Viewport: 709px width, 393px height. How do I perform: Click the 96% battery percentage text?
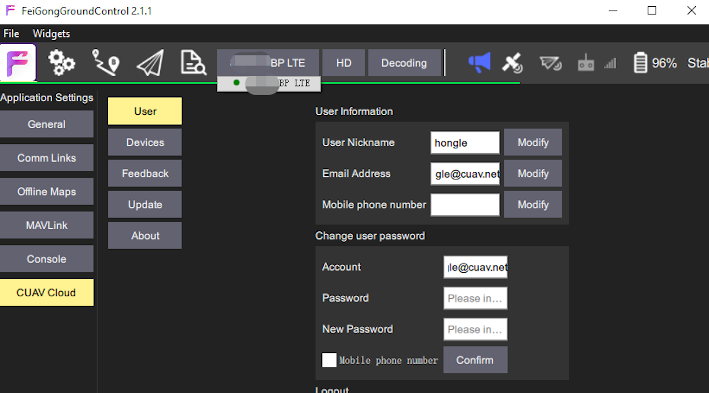(x=664, y=63)
